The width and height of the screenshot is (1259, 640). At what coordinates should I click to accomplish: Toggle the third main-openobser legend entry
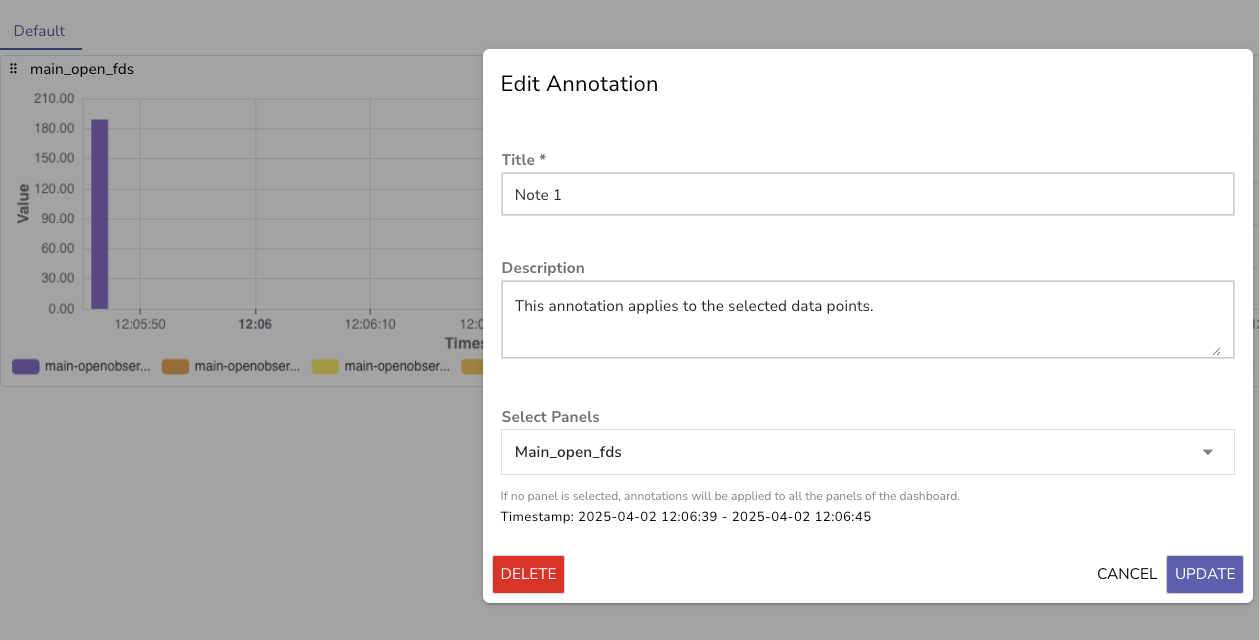click(396, 366)
